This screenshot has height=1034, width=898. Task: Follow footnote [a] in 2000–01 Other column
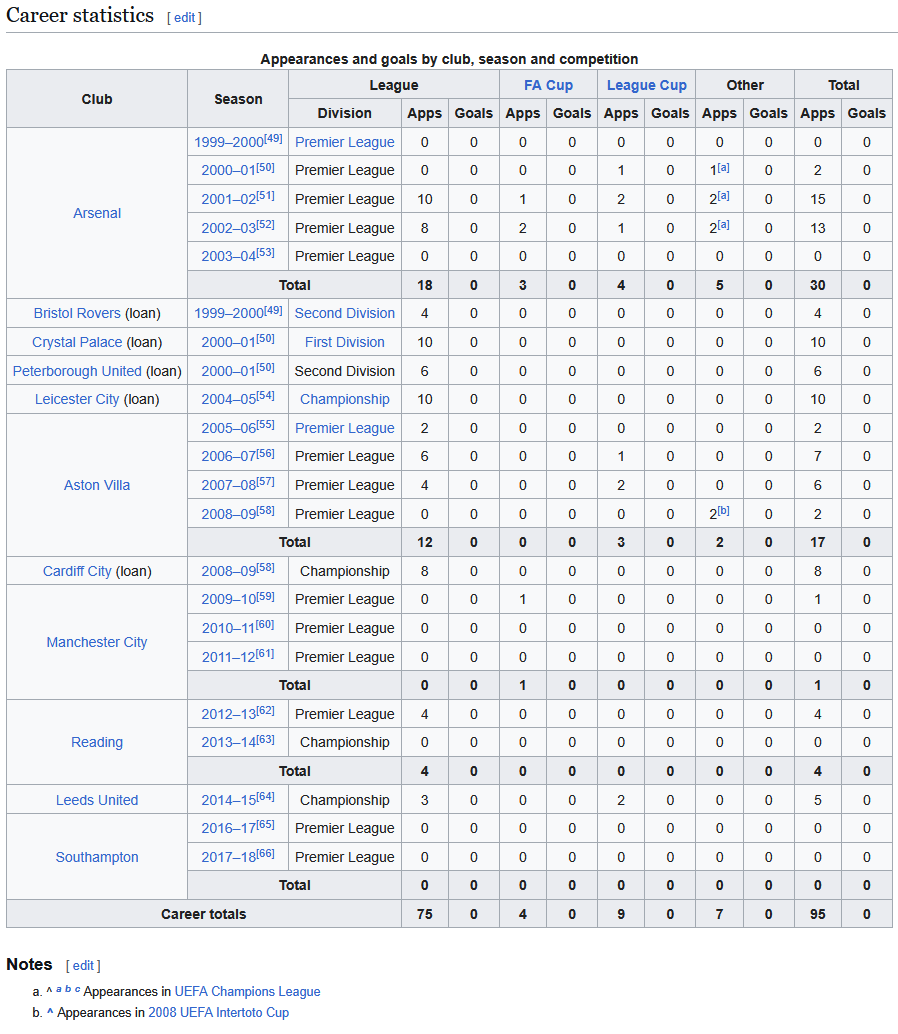pyautogui.click(x=723, y=167)
